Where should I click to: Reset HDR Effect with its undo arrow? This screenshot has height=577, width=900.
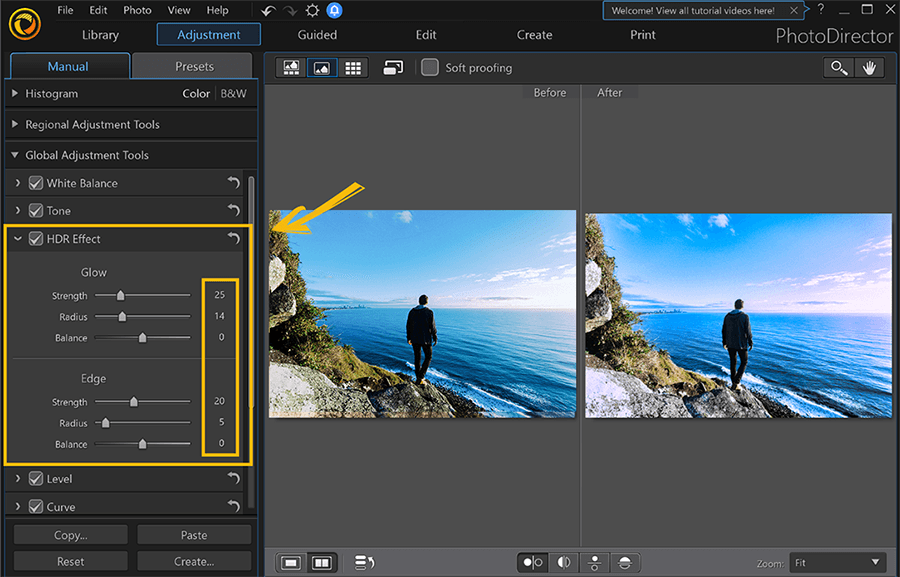coord(233,239)
